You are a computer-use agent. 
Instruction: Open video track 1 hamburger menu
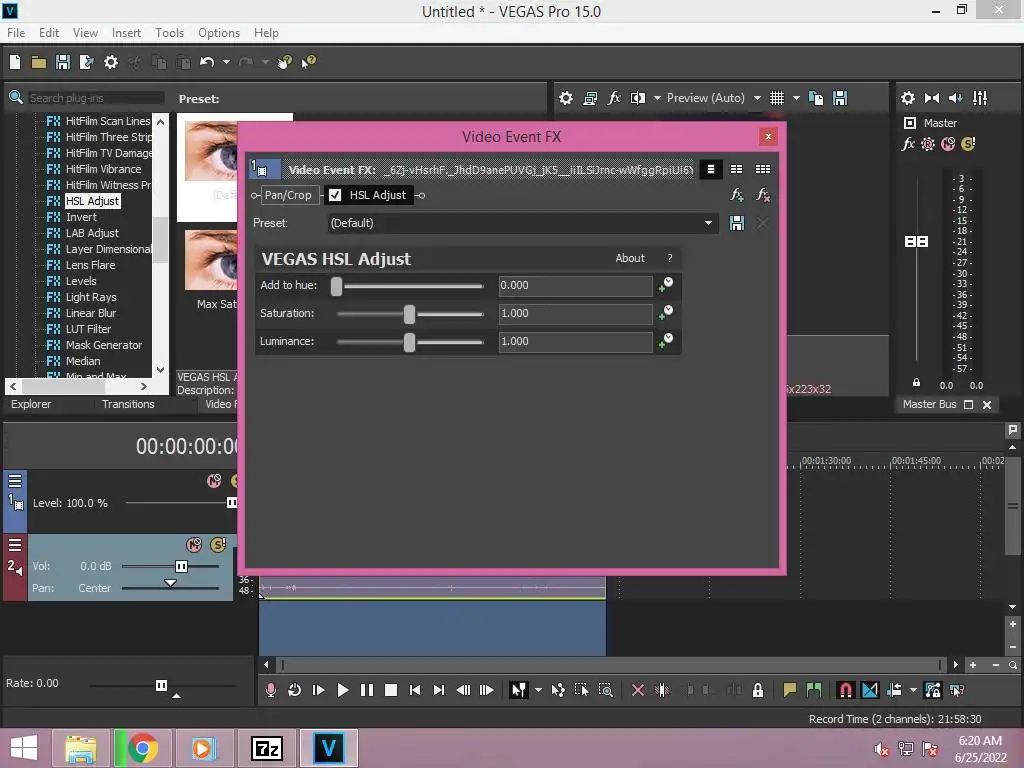(15, 481)
